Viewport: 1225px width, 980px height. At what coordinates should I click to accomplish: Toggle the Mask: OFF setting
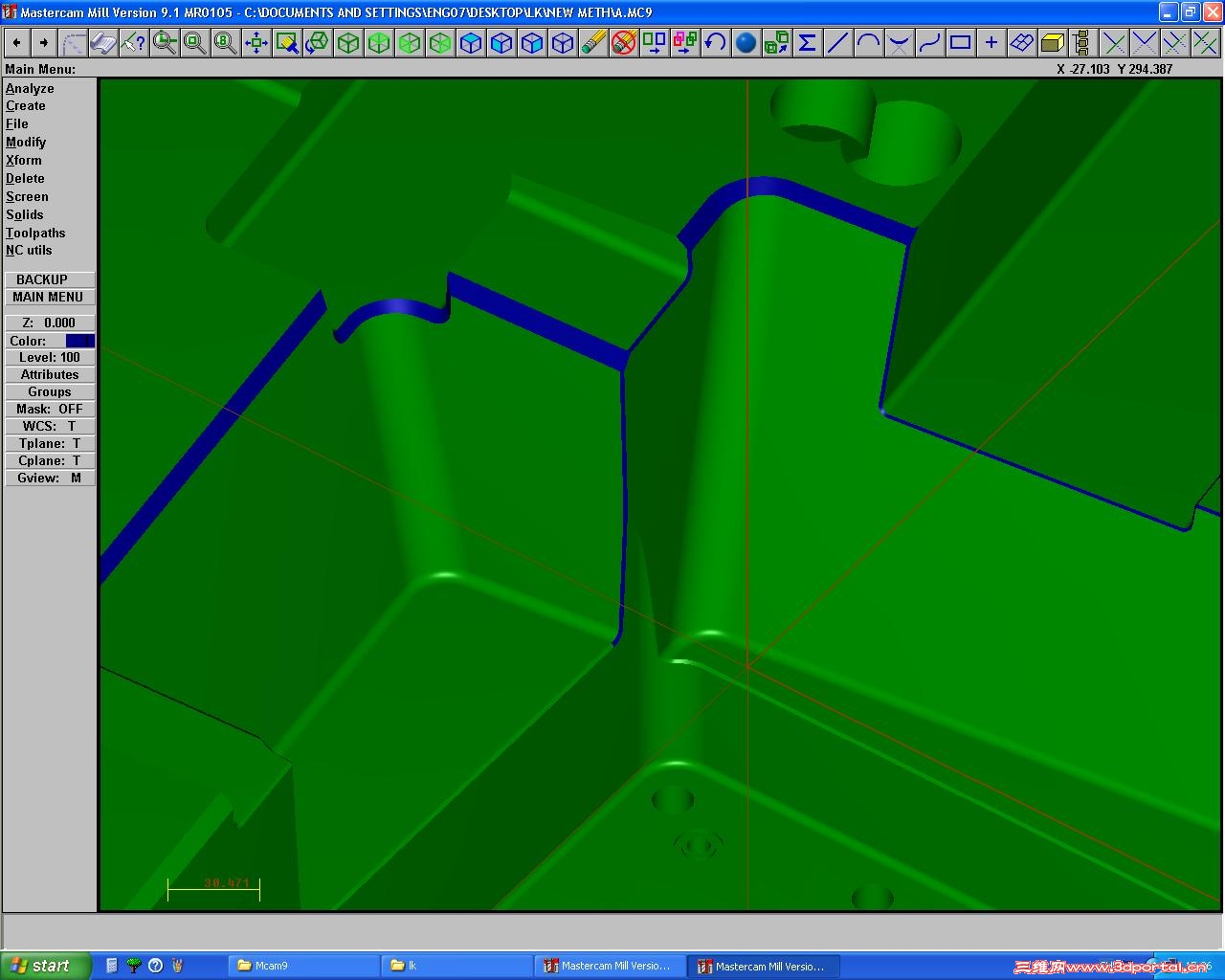click(50, 410)
